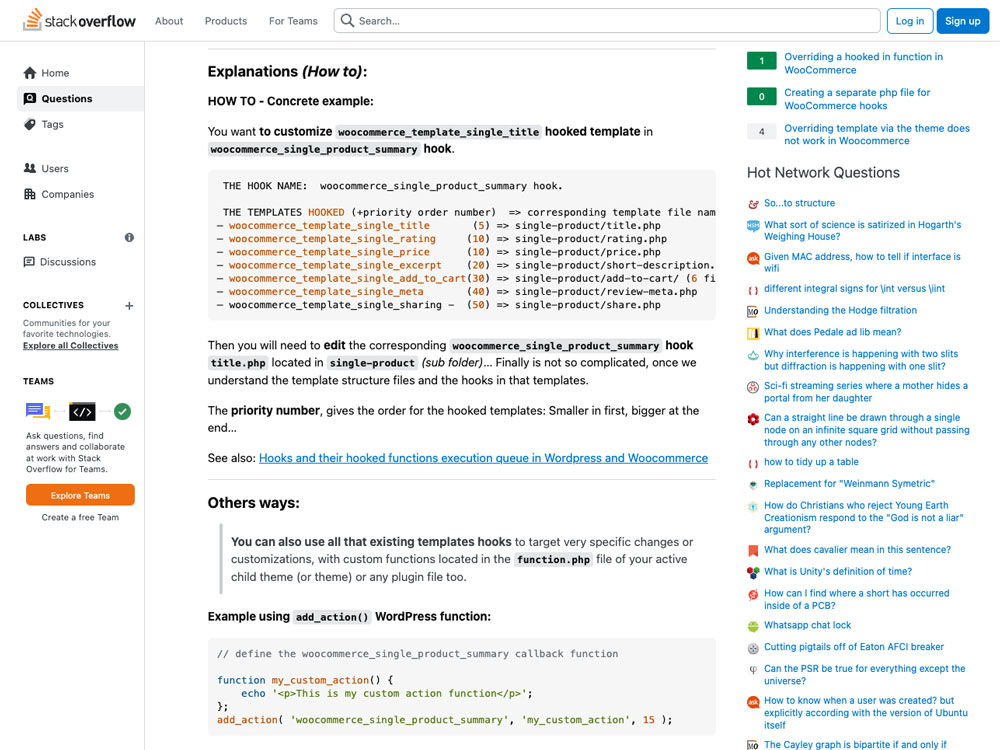1000x750 pixels.
Task: Click the 'Others ways:' heading
Action: click(x=254, y=503)
